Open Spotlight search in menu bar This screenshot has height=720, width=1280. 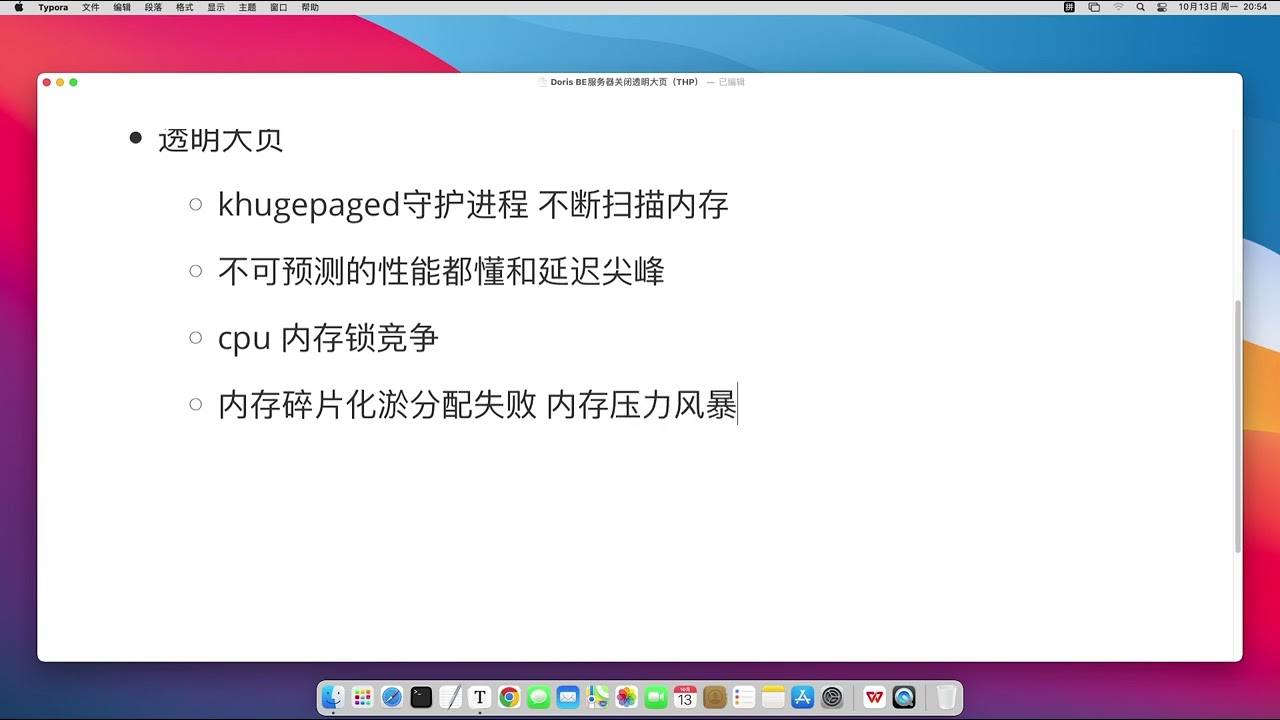click(1140, 7)
